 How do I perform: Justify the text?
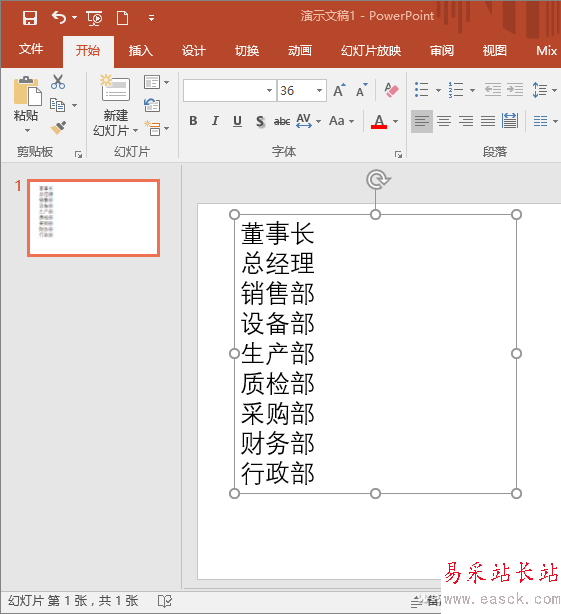click(488, 121)
